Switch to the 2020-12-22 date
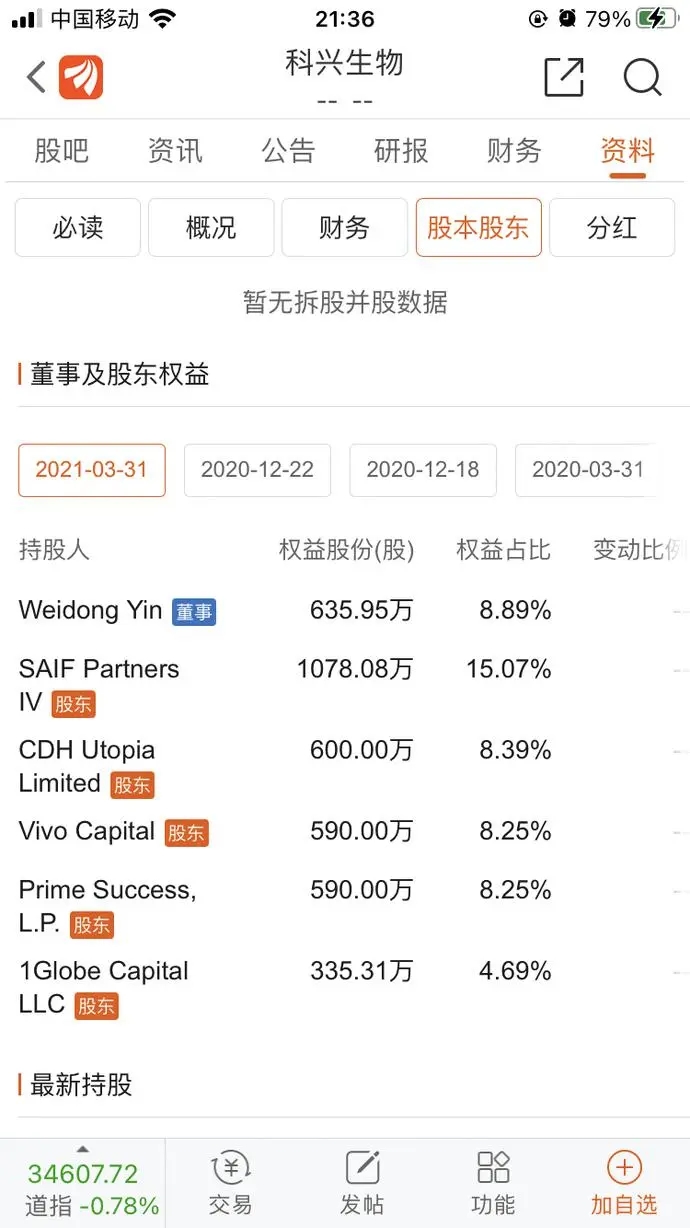This screenshot has width=690, height=1228. click(x=257, y=470)
